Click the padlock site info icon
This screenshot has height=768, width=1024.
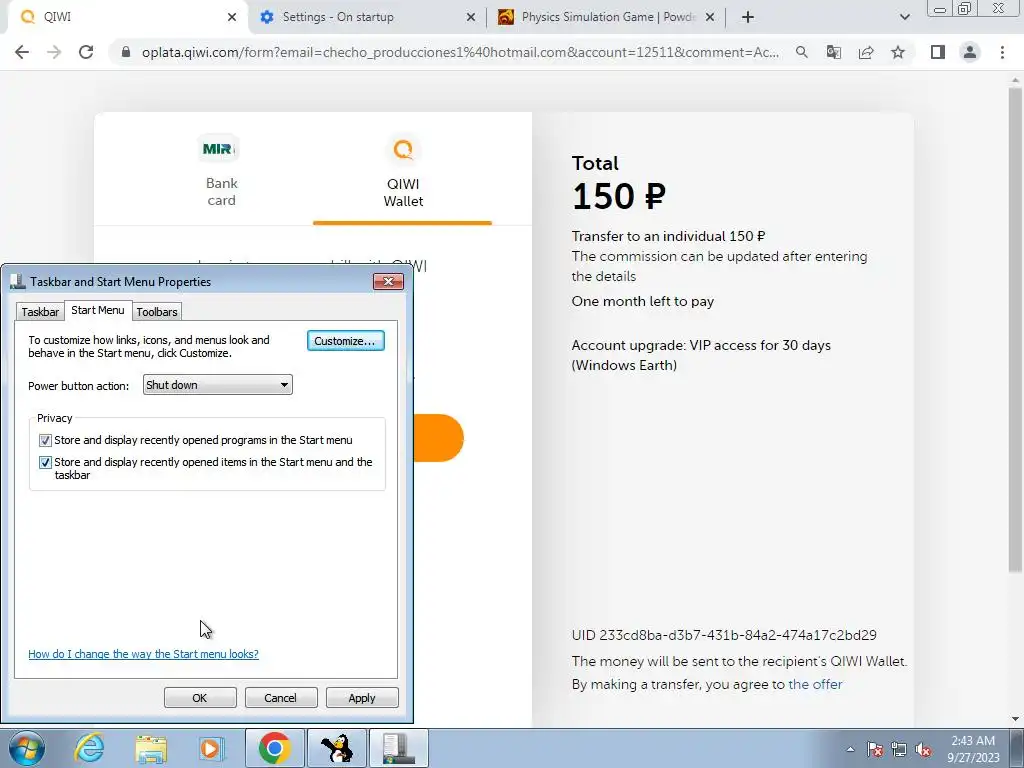[x=126, y=52]
